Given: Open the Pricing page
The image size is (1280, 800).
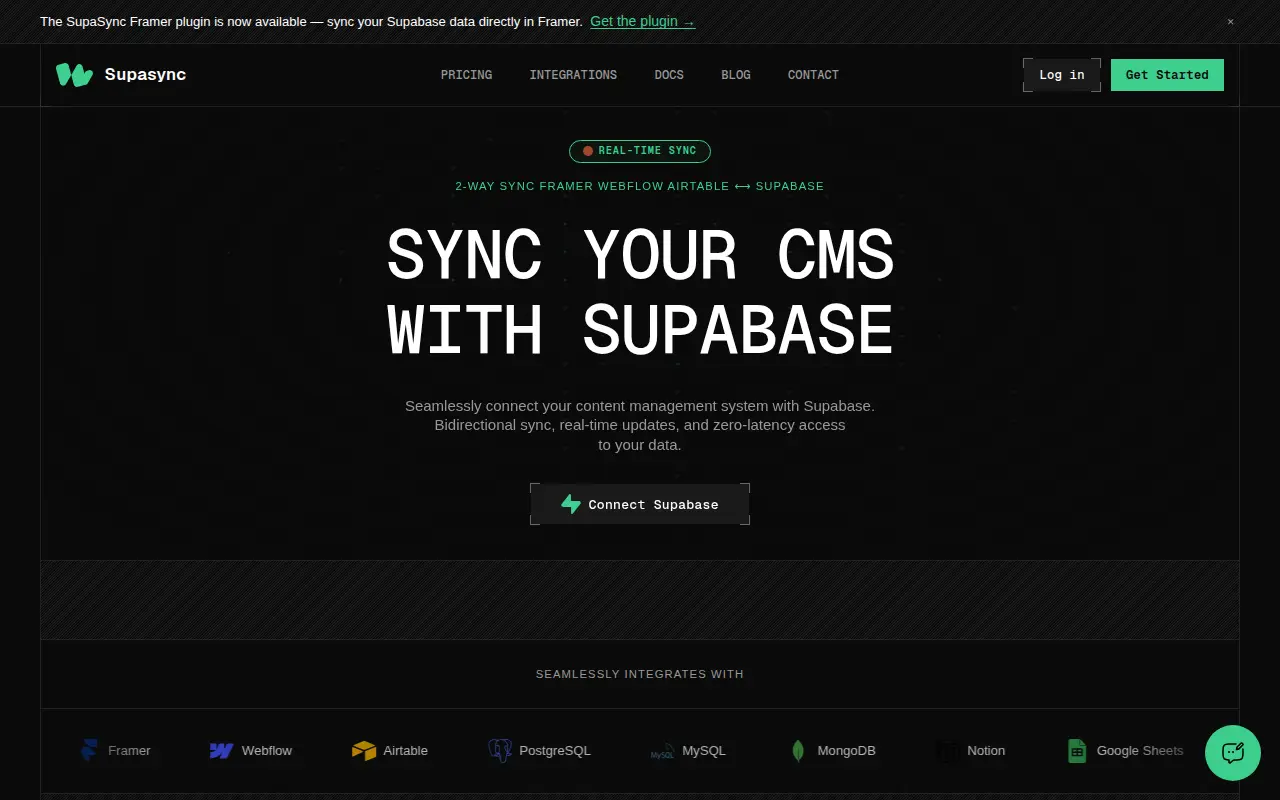Looking at the screenshot, I should pos(467,75).
